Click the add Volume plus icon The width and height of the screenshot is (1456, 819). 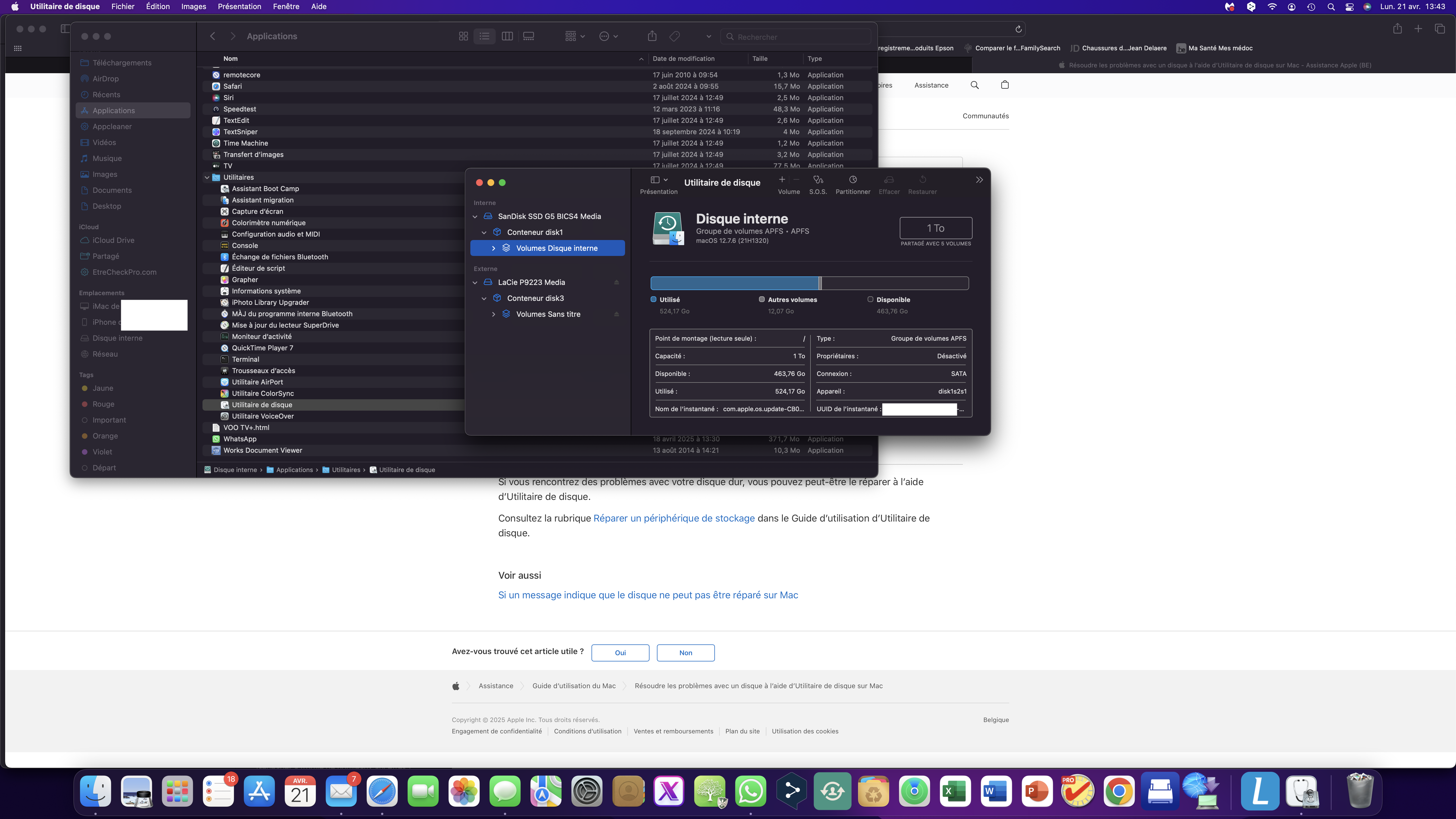coord(782,180)
